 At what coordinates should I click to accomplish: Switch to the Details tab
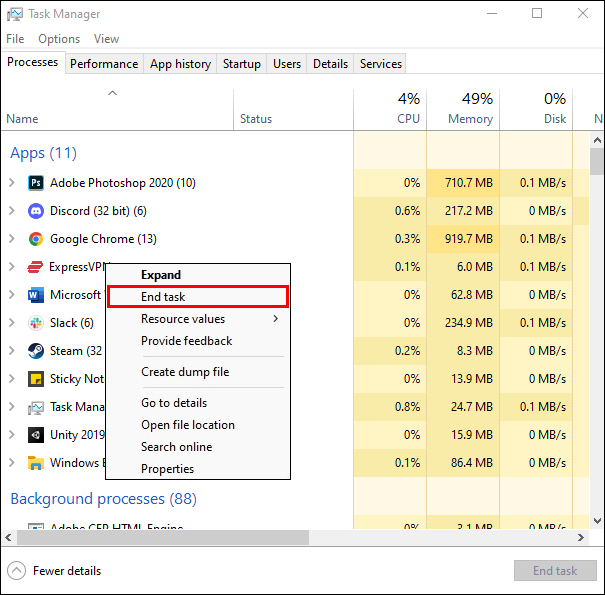point(330,64)
